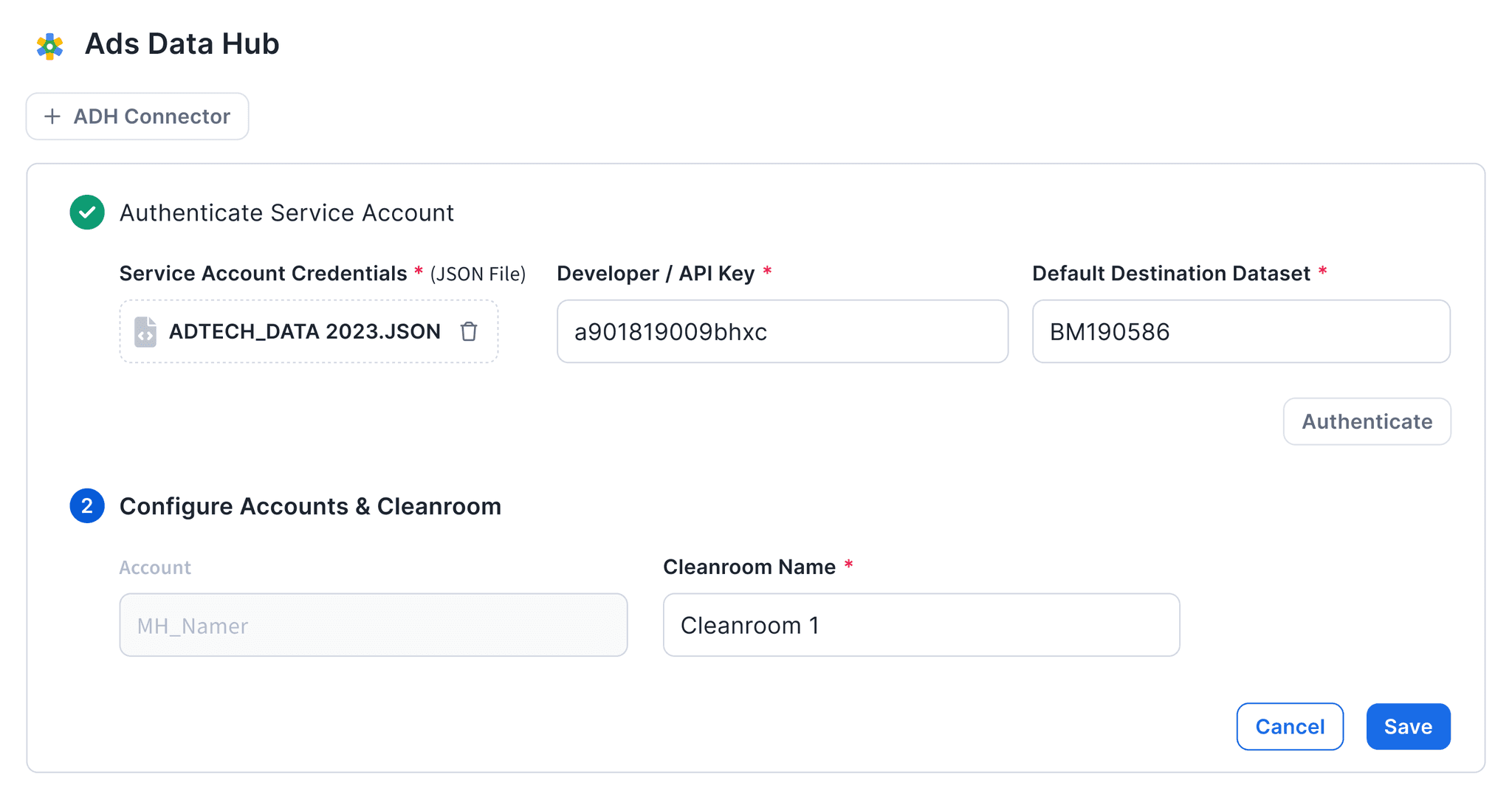Click the Configure Accounts & Cleanroom heading

coord(310,506)
